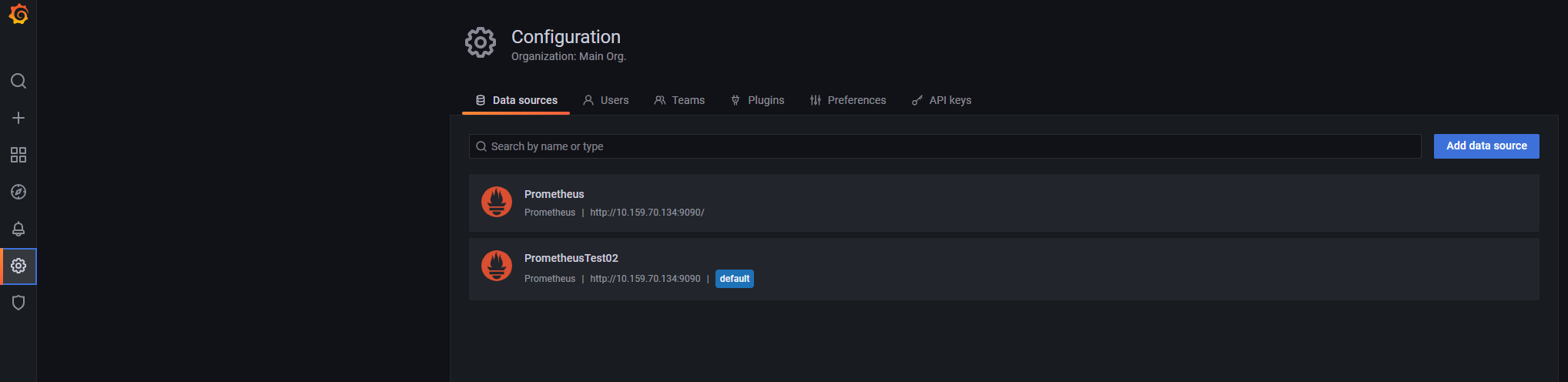Open the Preferences tab
The image size is (1568, 382).
coord(848,100)
